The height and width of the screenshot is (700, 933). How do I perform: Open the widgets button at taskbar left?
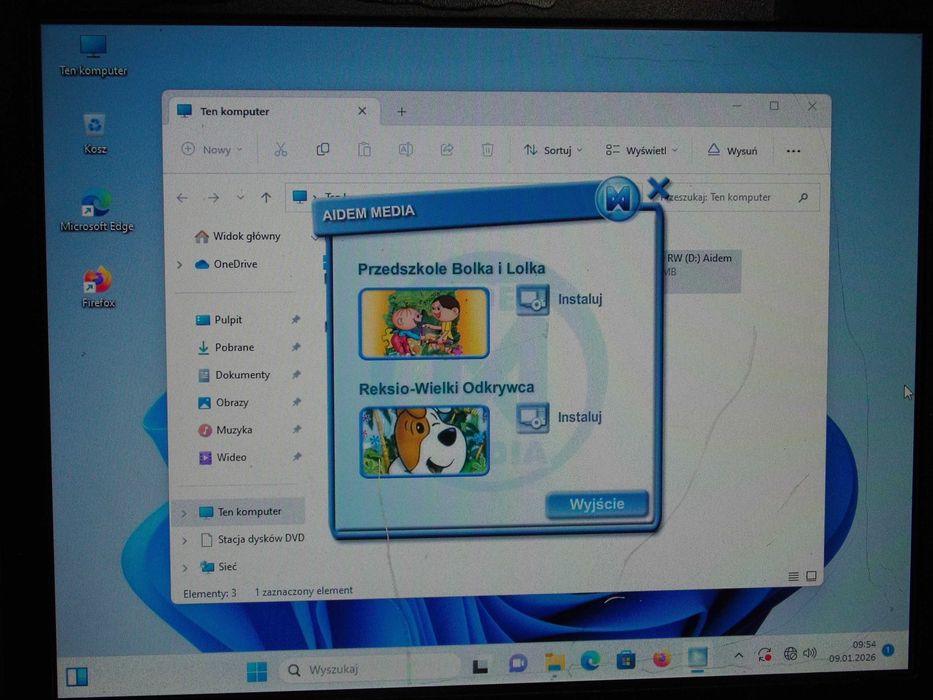pyautogui.click(x=77, y=677)
